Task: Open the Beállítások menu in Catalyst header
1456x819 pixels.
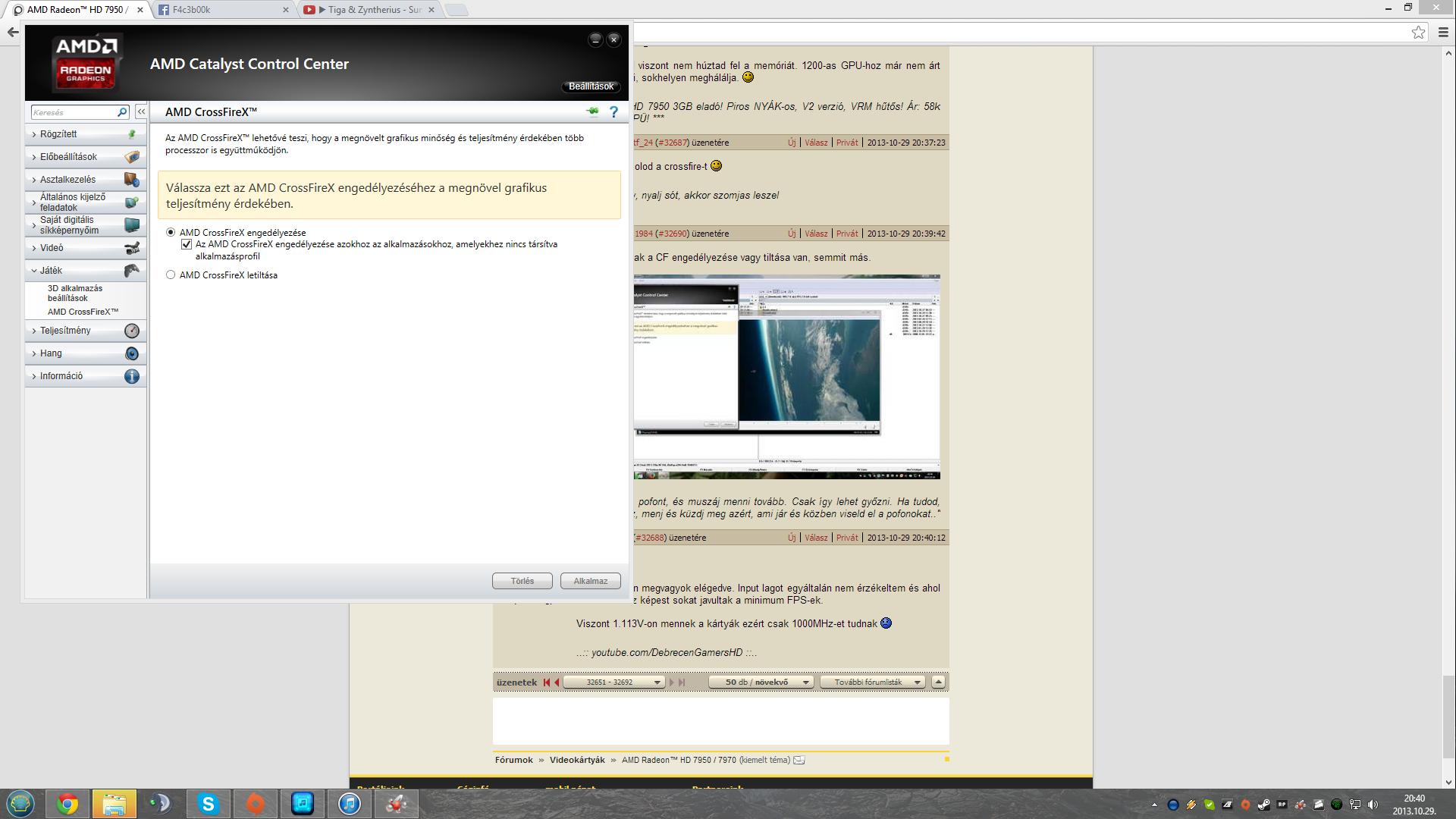Action: [x=591, y=86]
